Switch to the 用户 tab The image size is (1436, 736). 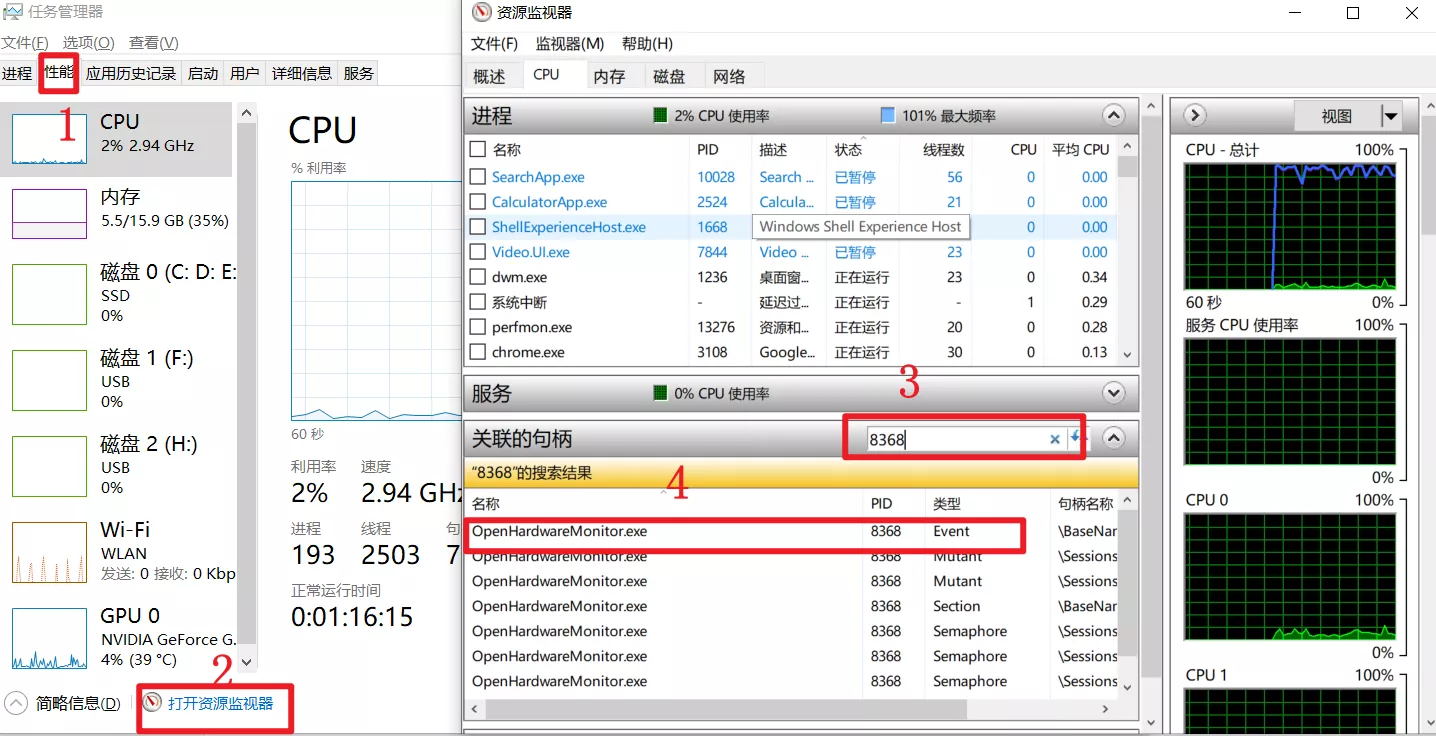tap(245, 73)
